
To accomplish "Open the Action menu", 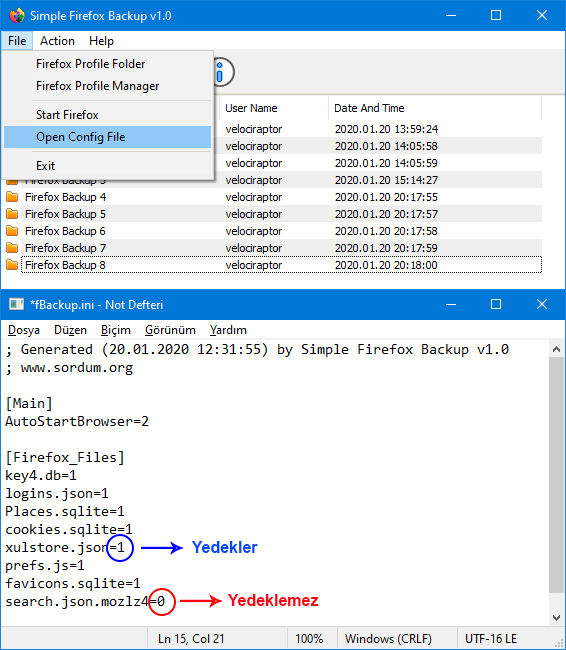I will tap(57, 41).
